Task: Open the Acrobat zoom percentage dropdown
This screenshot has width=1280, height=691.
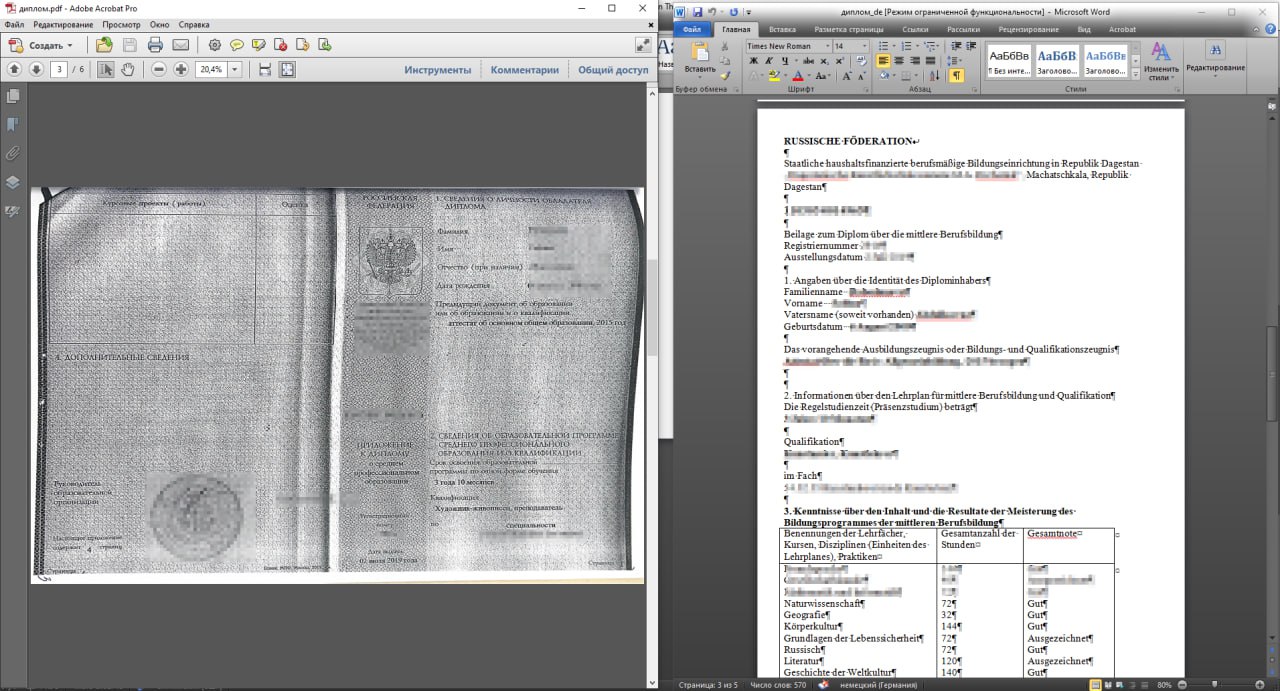Action: click(x=235, y=69)
